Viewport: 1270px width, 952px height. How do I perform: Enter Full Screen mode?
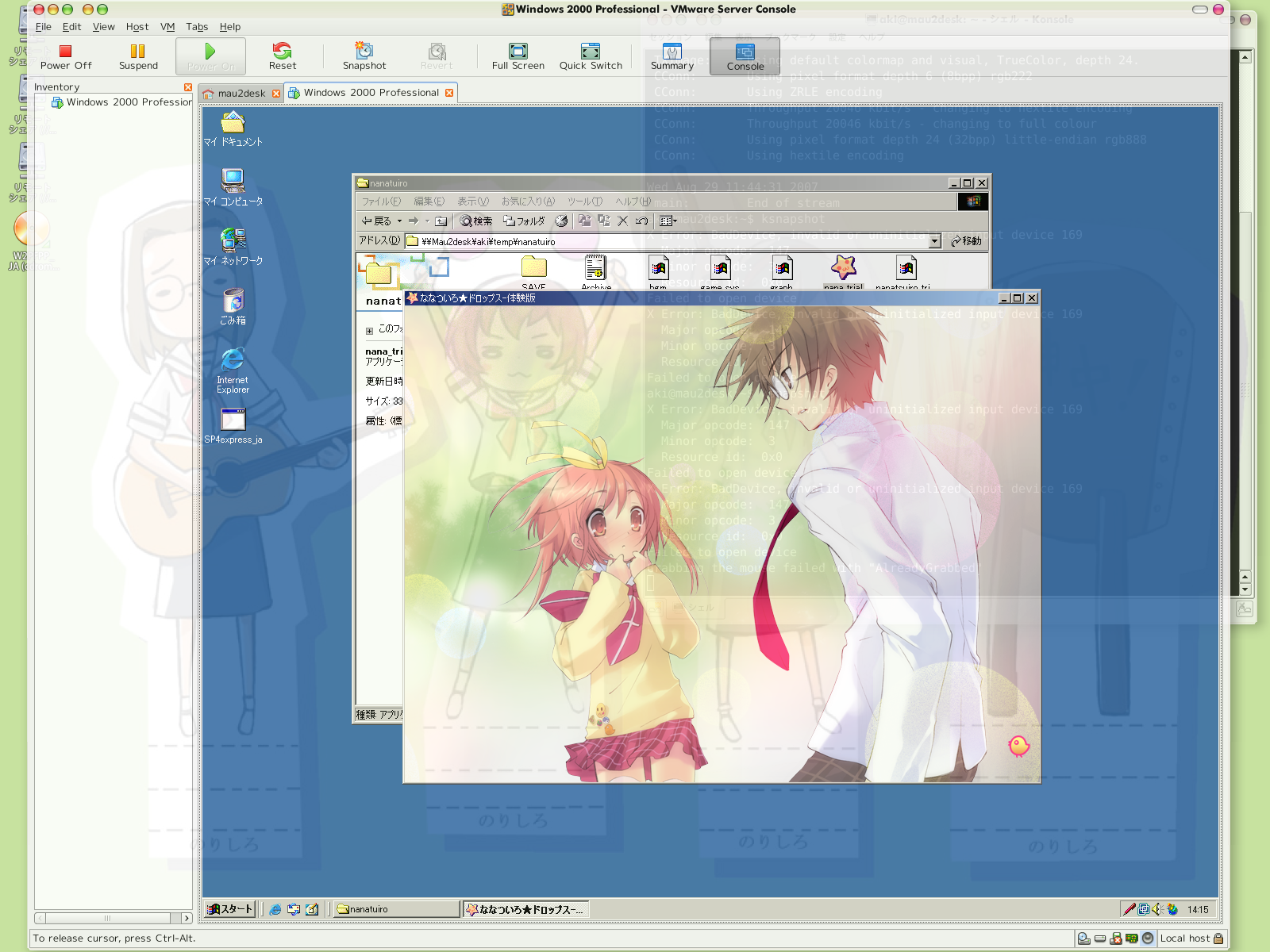[518, 56]
